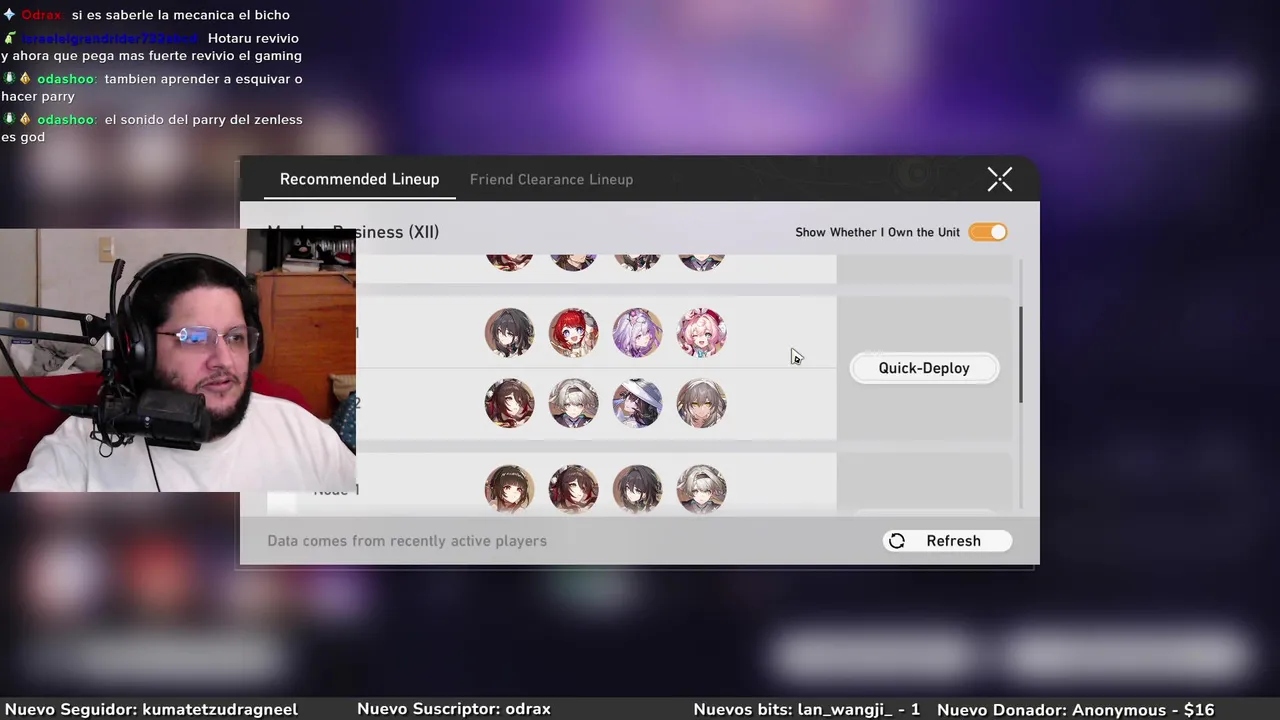Select the character wearing a white hat
This screenshot has height=720, width=1280.
click(637, 403)
